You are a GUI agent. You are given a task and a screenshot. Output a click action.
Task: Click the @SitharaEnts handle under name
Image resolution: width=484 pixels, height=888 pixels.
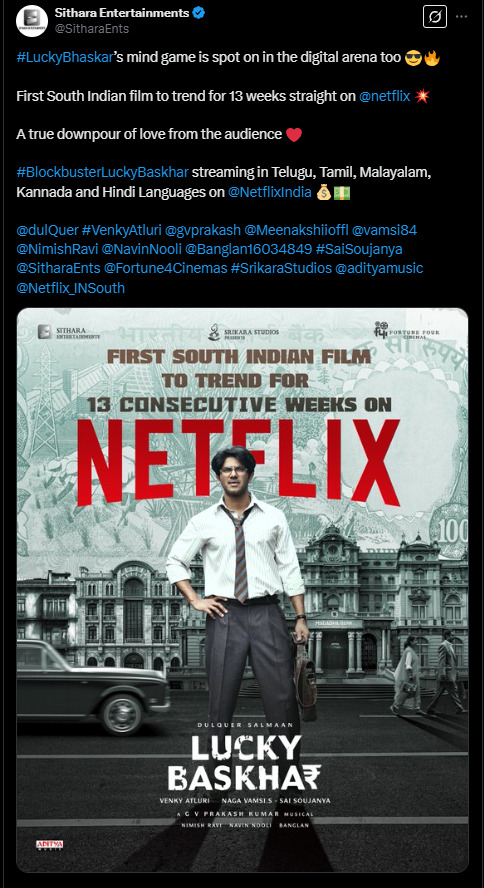[x=92, y=28]
